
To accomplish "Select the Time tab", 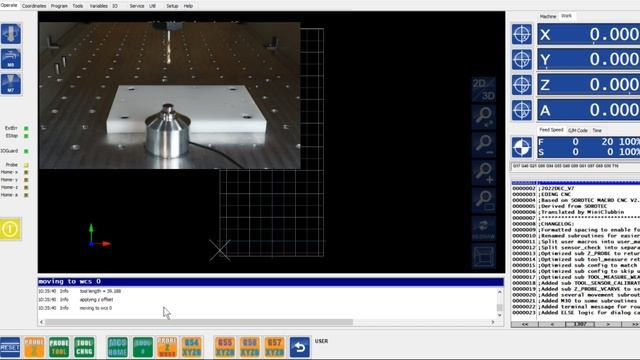I will pos(597,131).
